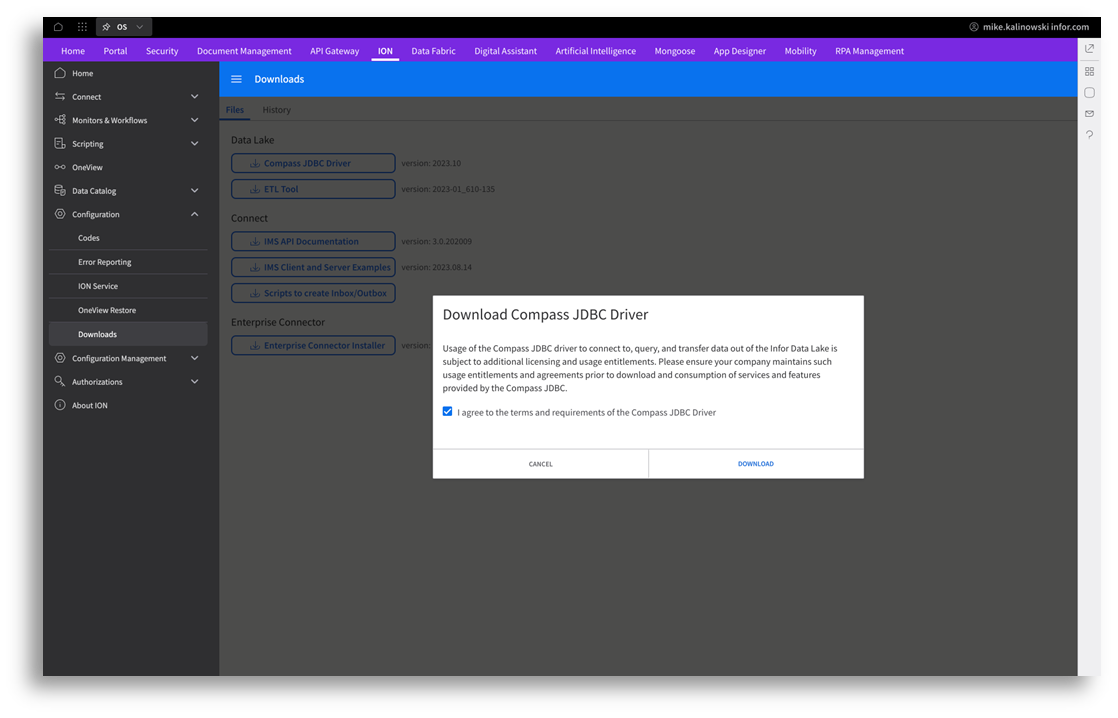Click the square panel icon in right rail
The image size is (1118, 718).
coord(1089,93)
